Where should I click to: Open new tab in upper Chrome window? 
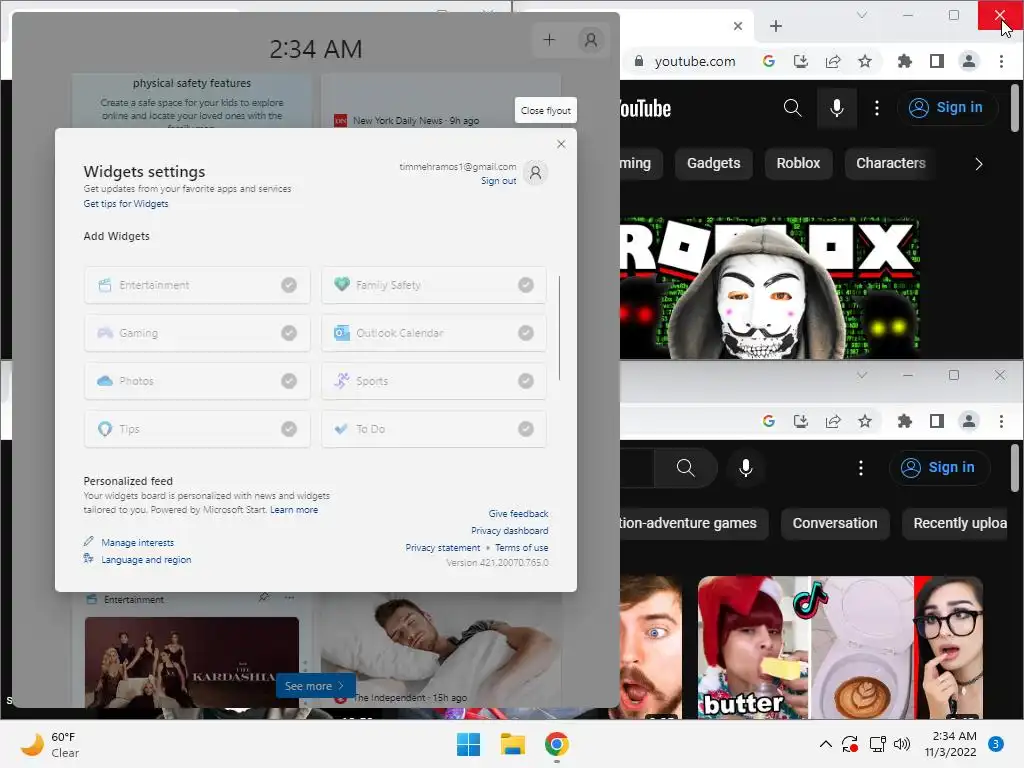coord(776,26)
